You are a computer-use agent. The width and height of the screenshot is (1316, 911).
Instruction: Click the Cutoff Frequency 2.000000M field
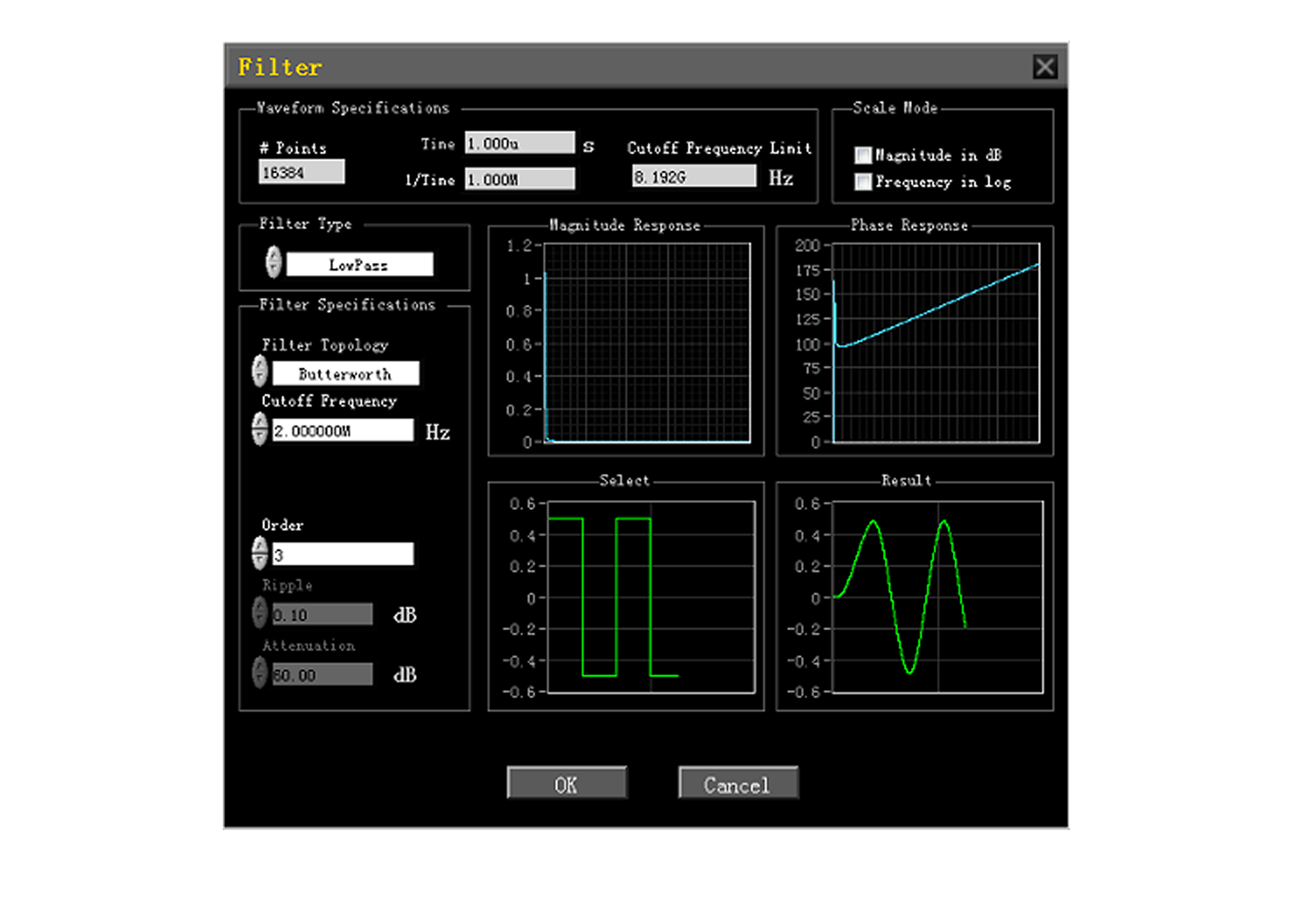point(342,430)
